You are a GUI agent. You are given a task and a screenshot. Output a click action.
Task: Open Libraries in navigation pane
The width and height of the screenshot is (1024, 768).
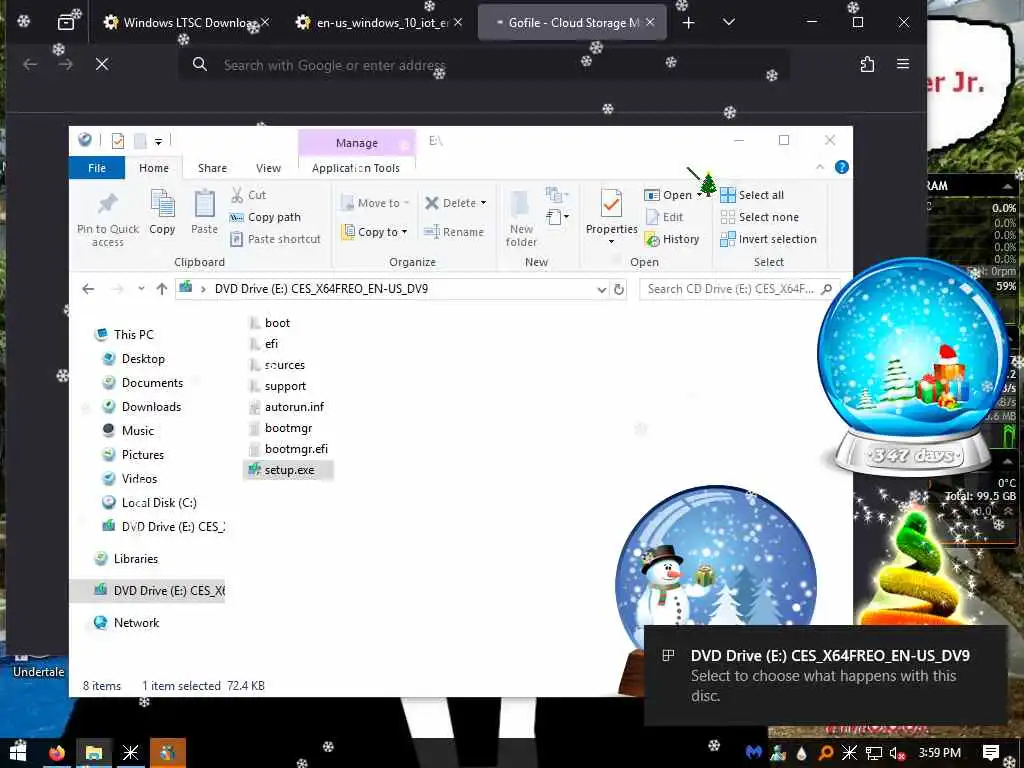tap(127, 558)
